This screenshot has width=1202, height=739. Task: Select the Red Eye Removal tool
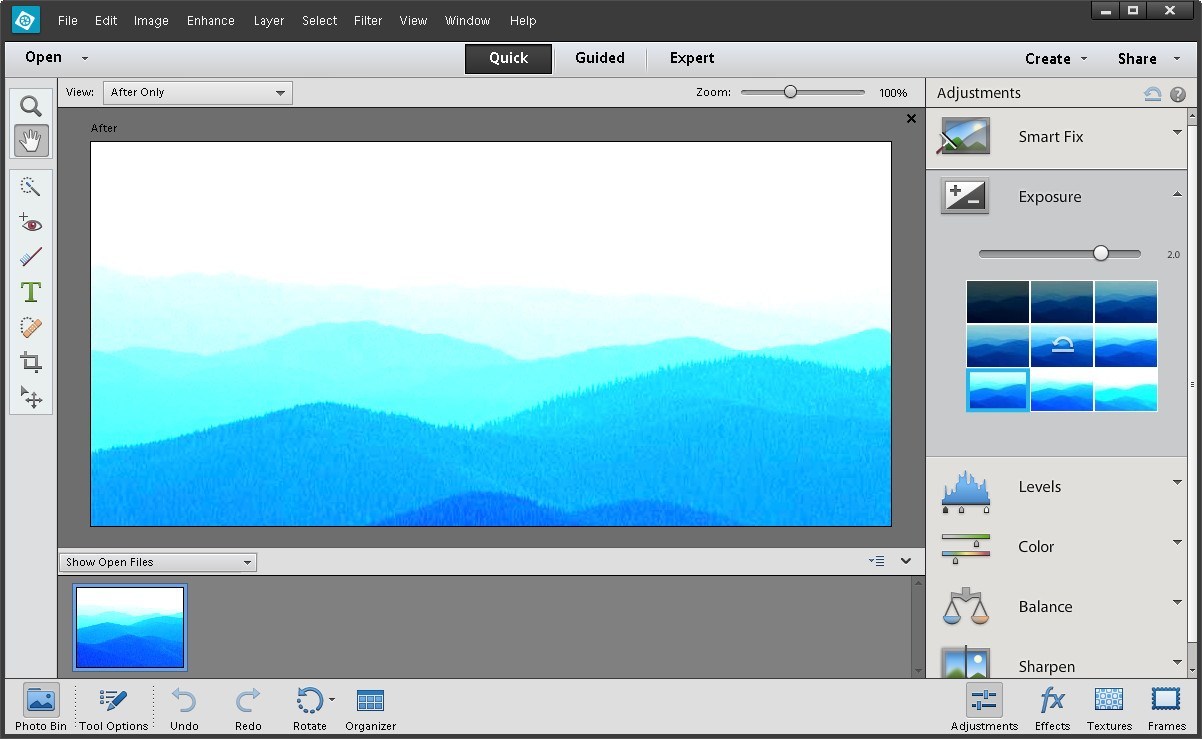30,222
